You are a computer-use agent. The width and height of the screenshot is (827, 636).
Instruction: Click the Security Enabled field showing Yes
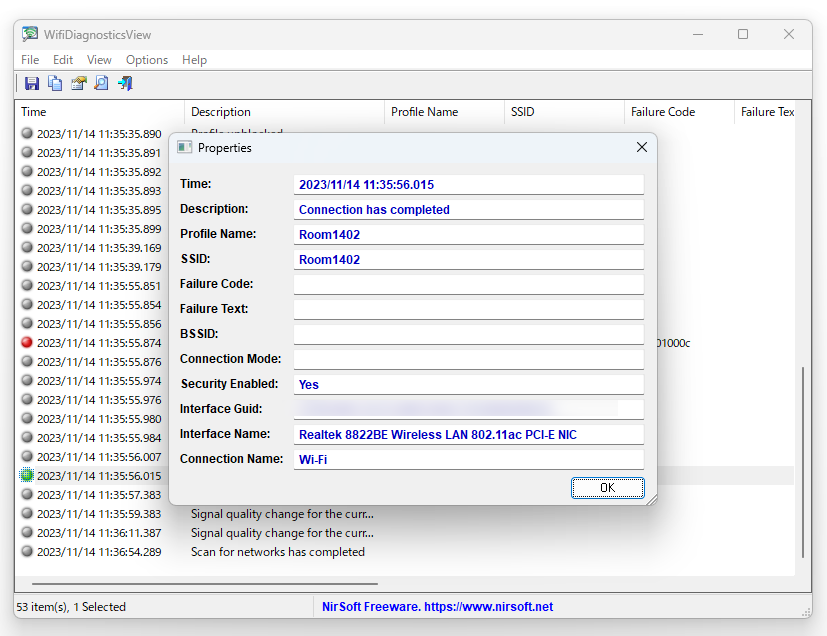tap(468, 384)
